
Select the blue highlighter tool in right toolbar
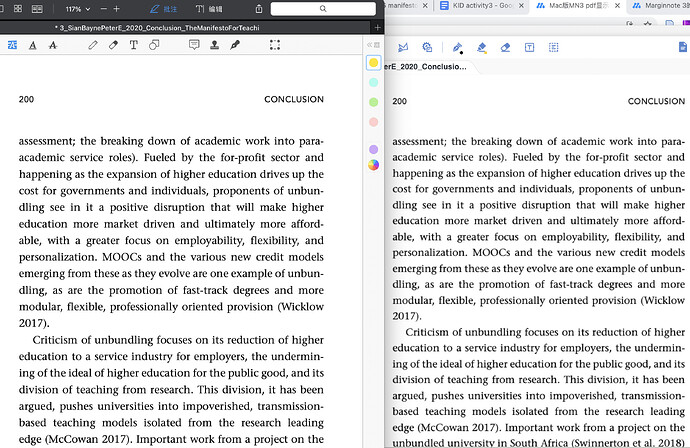click(x=482, y=48)
